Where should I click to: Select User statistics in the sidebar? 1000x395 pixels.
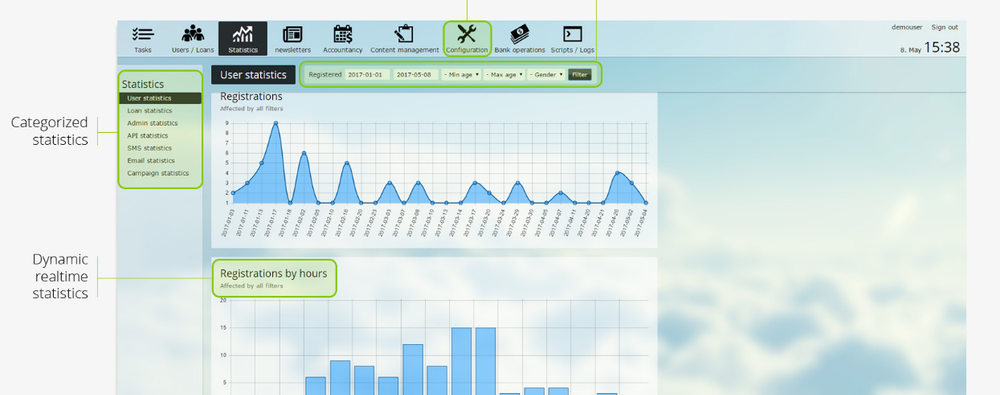160,98
